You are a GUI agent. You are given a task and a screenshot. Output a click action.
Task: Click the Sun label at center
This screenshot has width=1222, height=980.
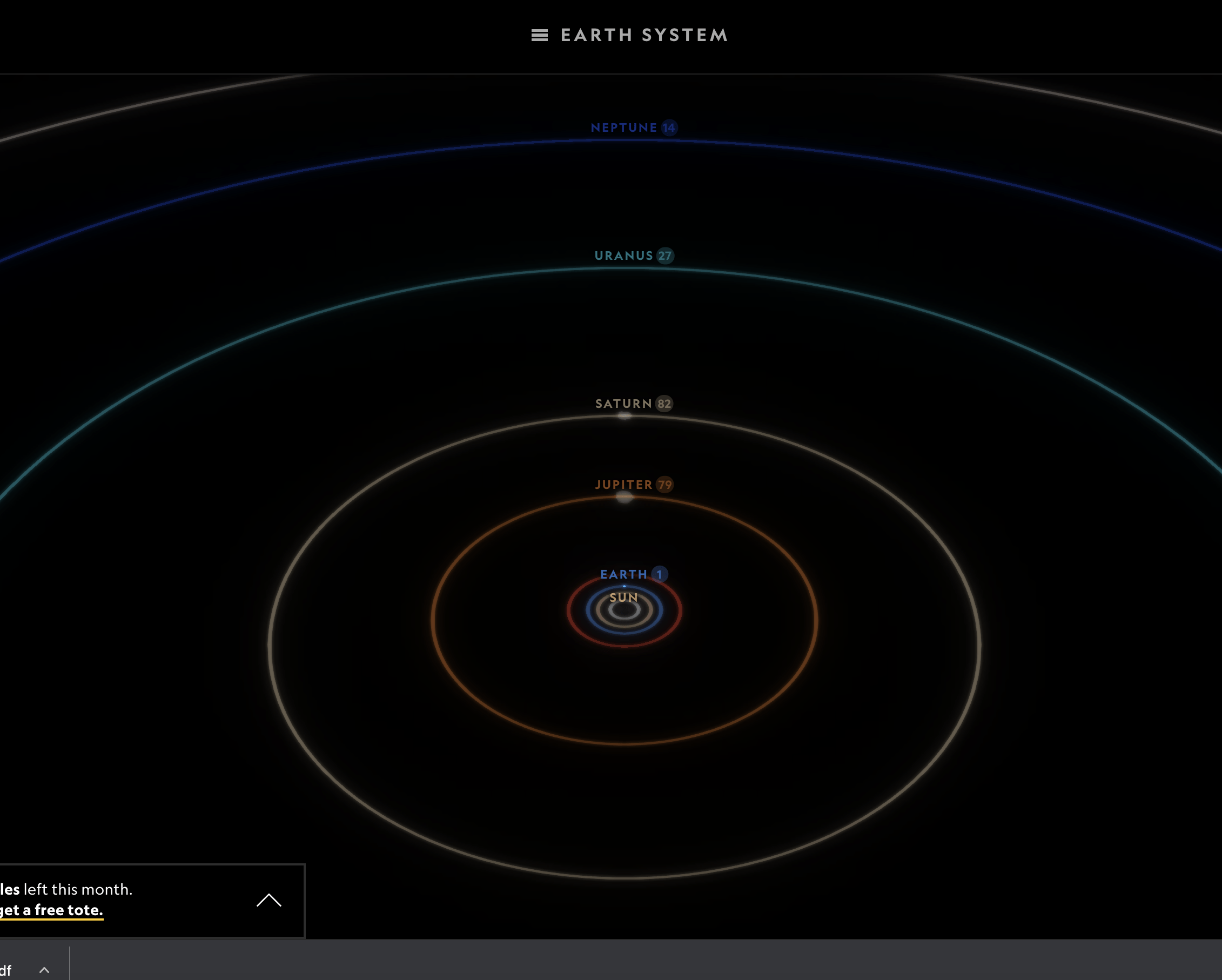[x=623, y=598]
